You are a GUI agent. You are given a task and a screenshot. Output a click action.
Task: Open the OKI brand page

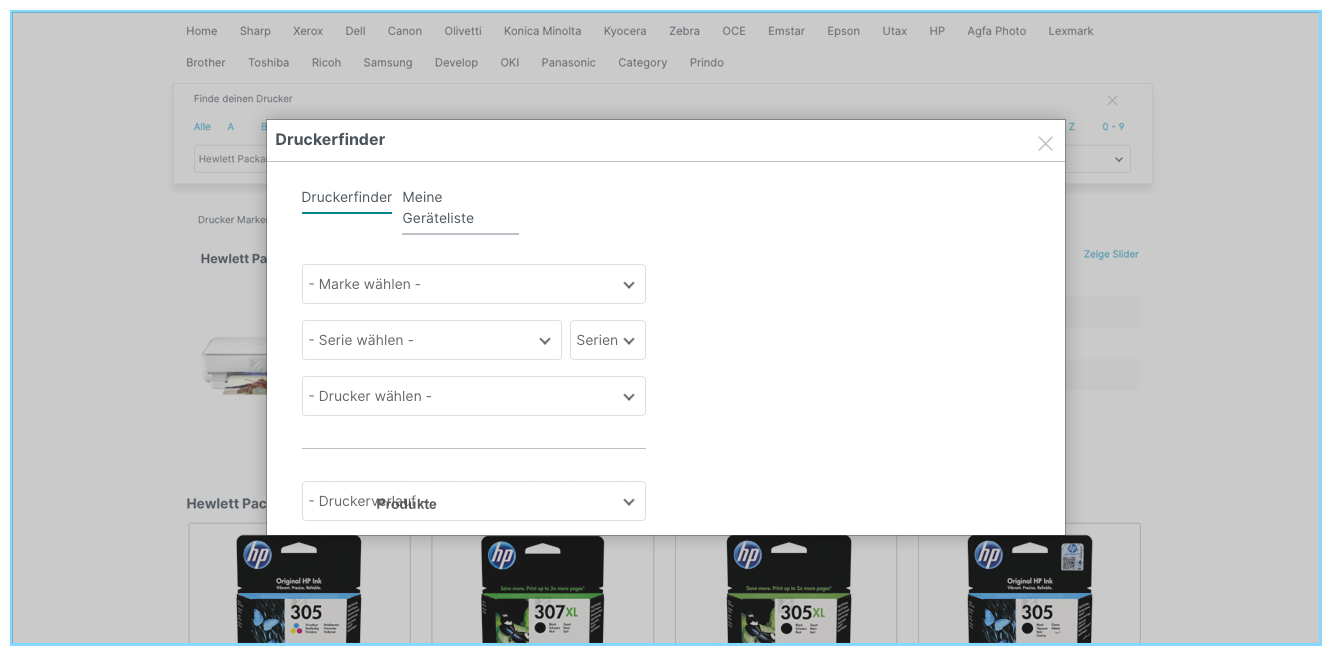pos(510,62)
